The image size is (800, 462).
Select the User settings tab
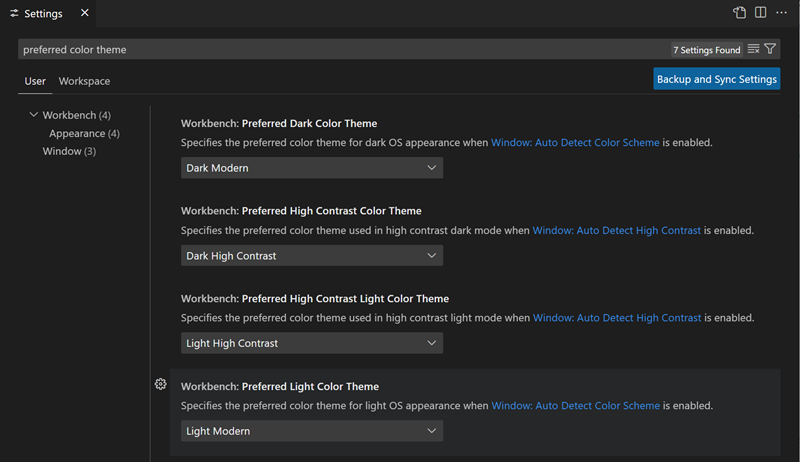point(35,81)
